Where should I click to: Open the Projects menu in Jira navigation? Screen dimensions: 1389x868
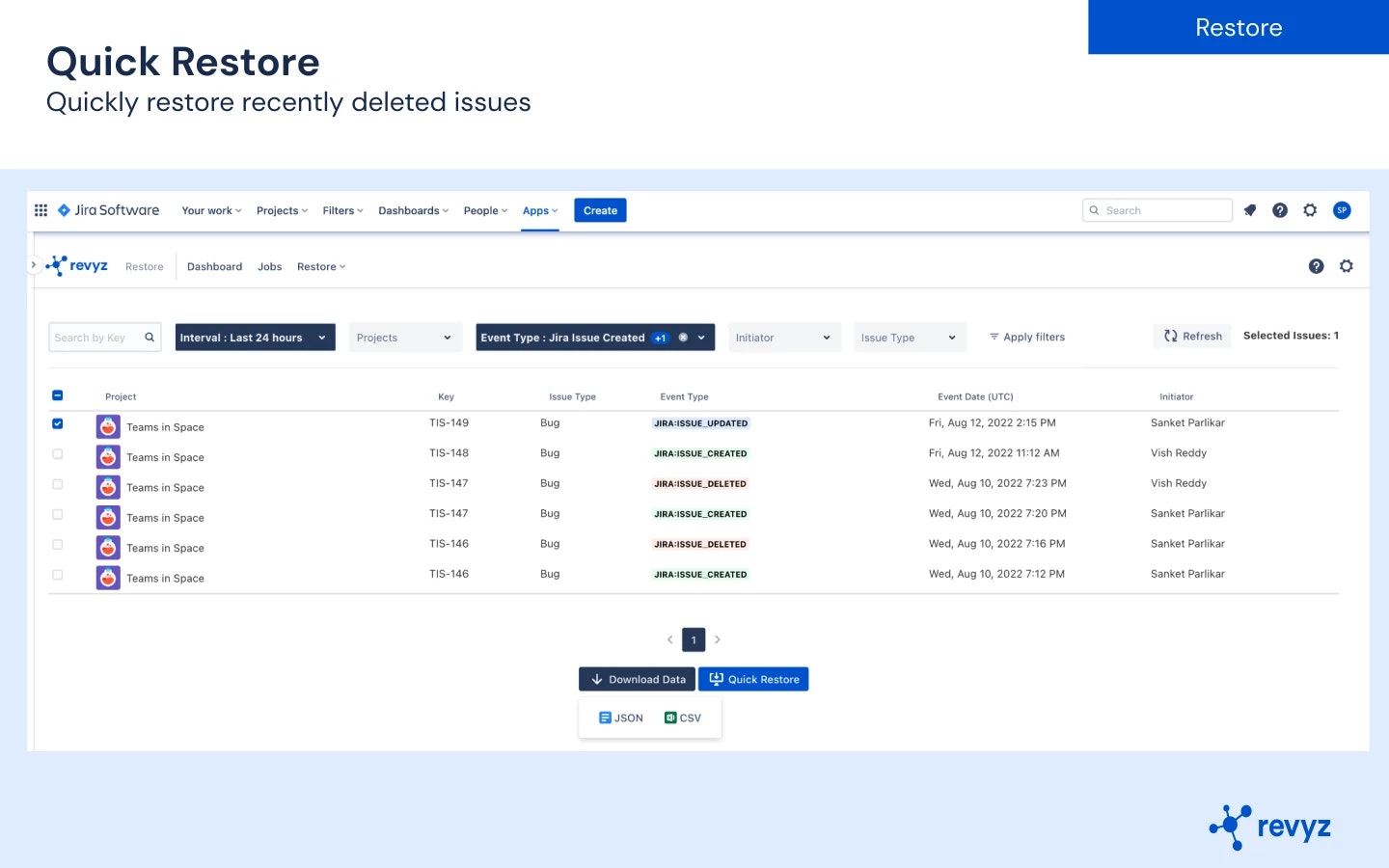pyautogui.click(x=282, y=210)
